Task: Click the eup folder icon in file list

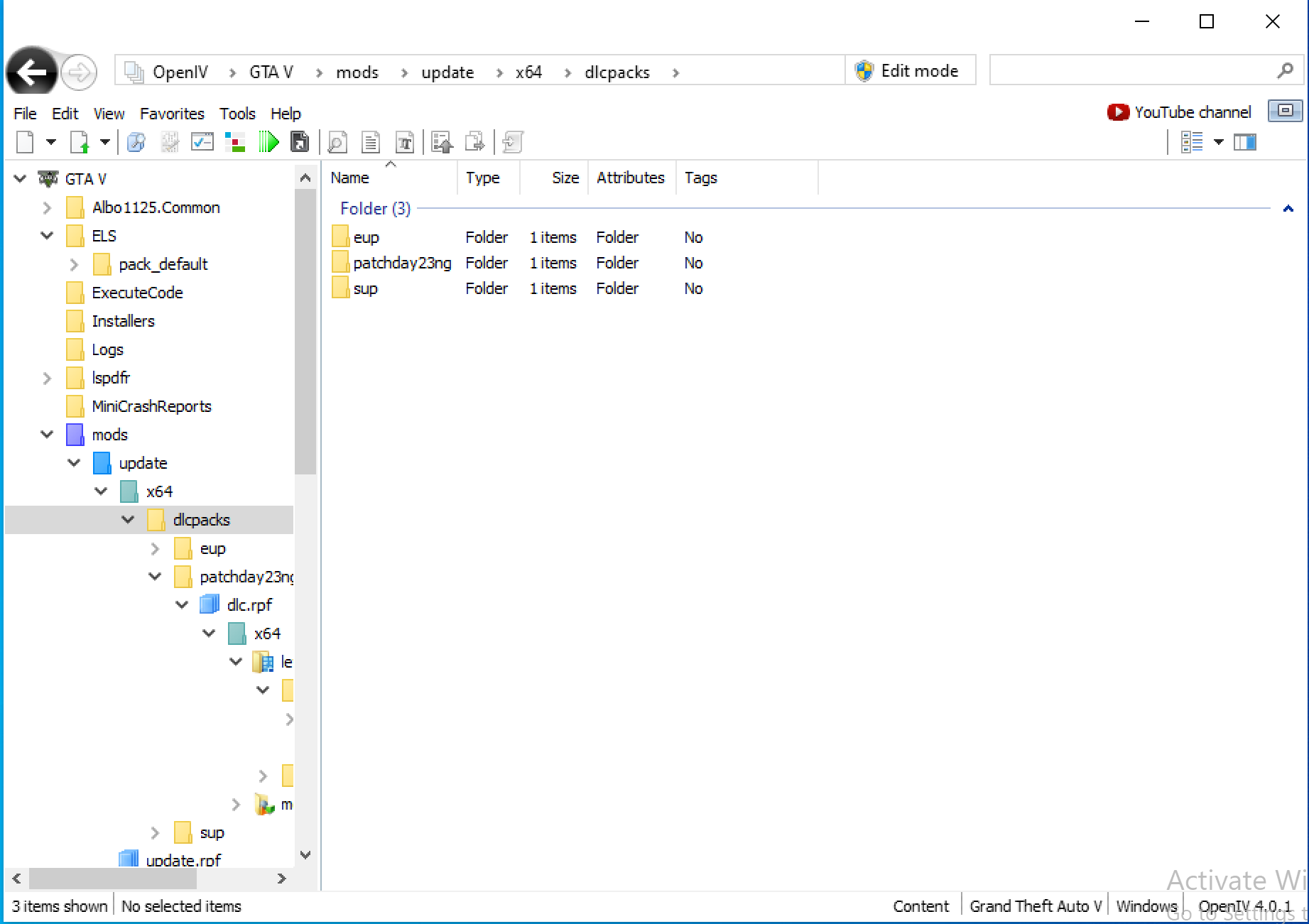Action: tap(340, 237)
